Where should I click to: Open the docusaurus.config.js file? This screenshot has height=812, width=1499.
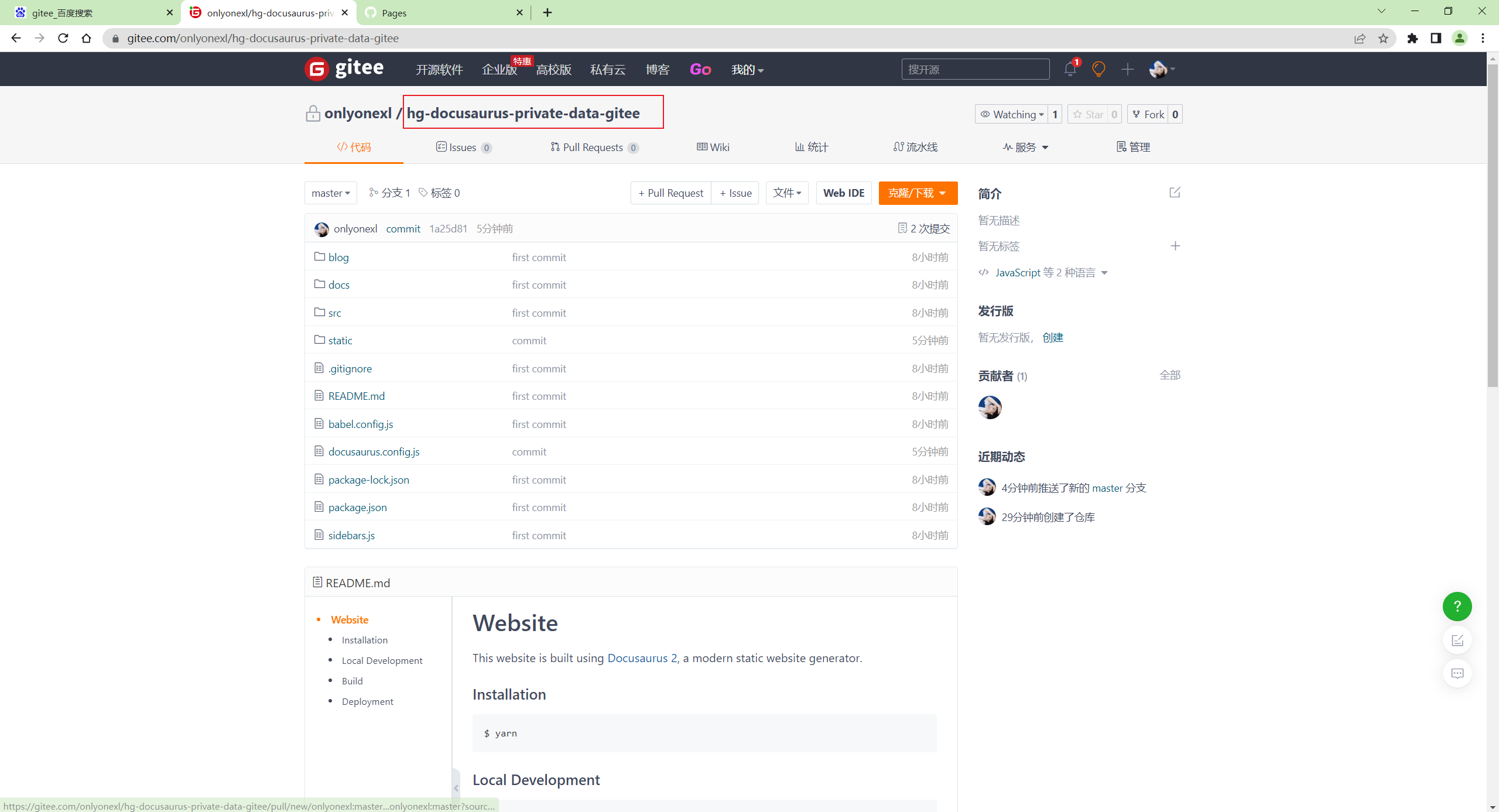click(374, 452)
